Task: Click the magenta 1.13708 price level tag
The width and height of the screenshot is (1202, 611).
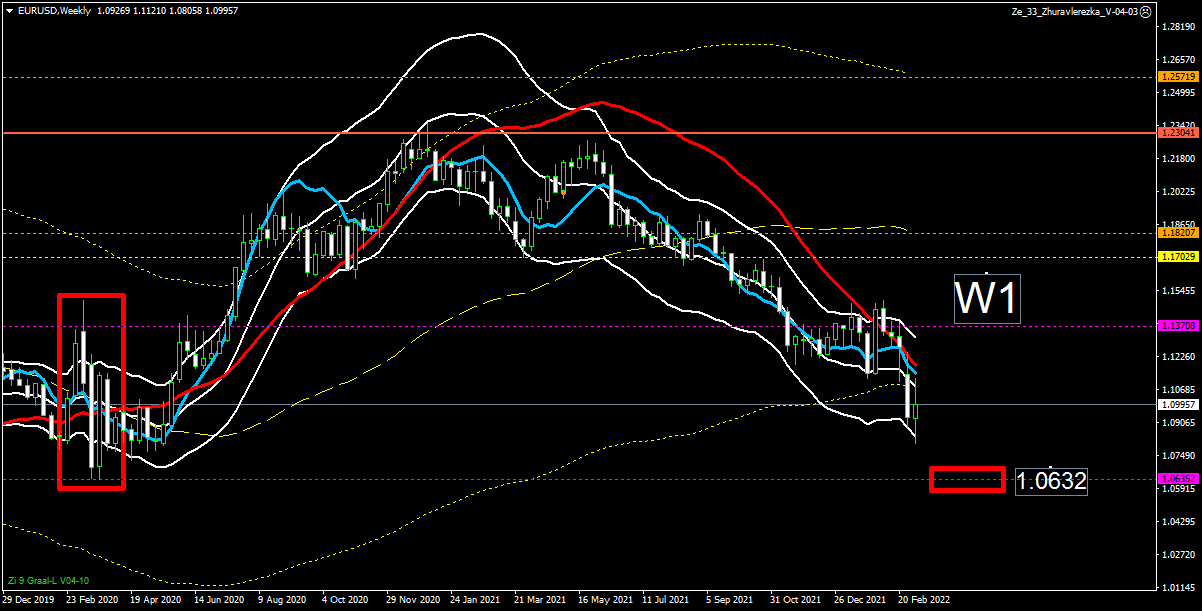Action: [x=1178, y=326]
